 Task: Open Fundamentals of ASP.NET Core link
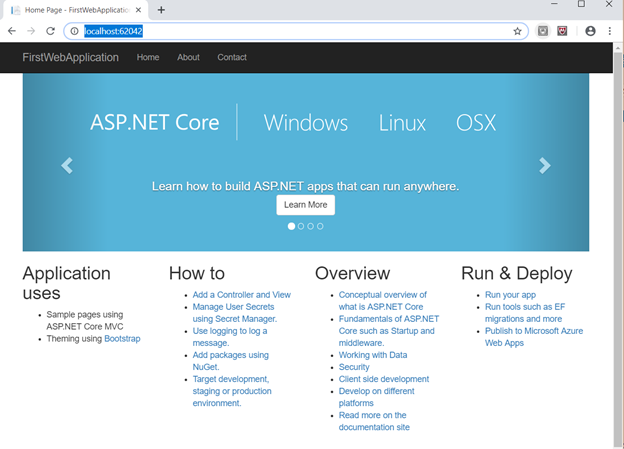(x=389, y=331)
